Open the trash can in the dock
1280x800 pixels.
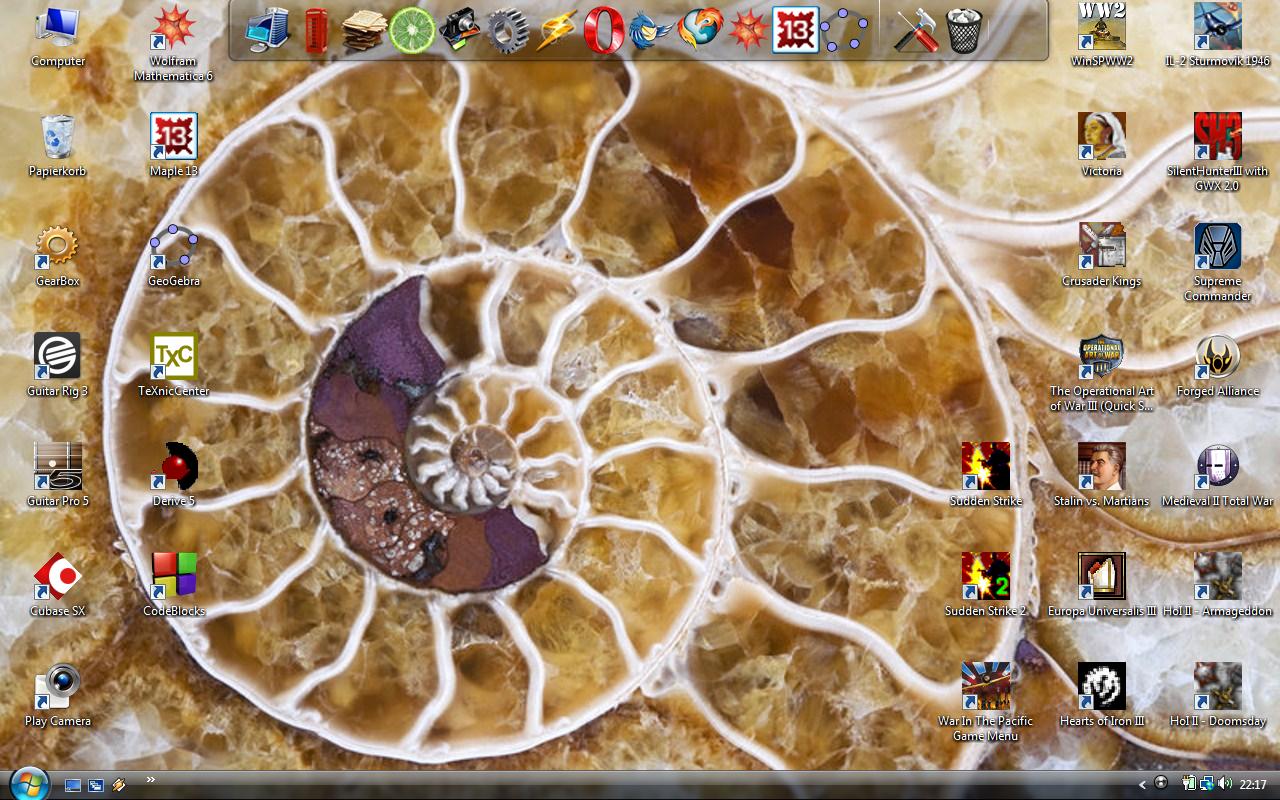click(963, 30)
